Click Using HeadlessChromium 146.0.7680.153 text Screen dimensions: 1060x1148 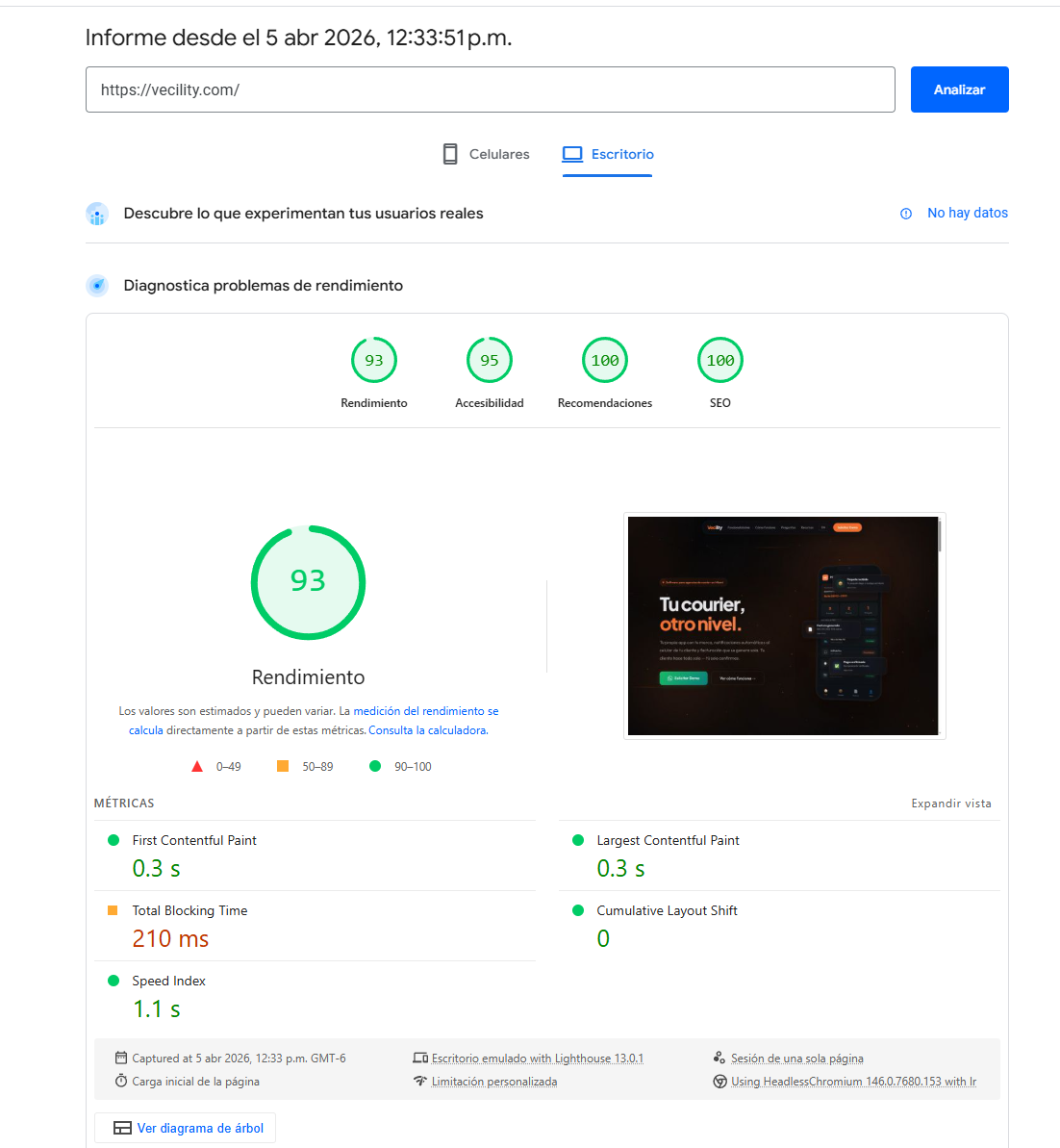[853, 1083]
